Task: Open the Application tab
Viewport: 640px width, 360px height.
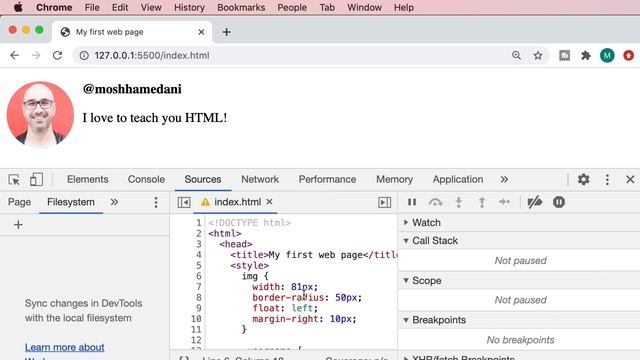Action: click(458, 180)
